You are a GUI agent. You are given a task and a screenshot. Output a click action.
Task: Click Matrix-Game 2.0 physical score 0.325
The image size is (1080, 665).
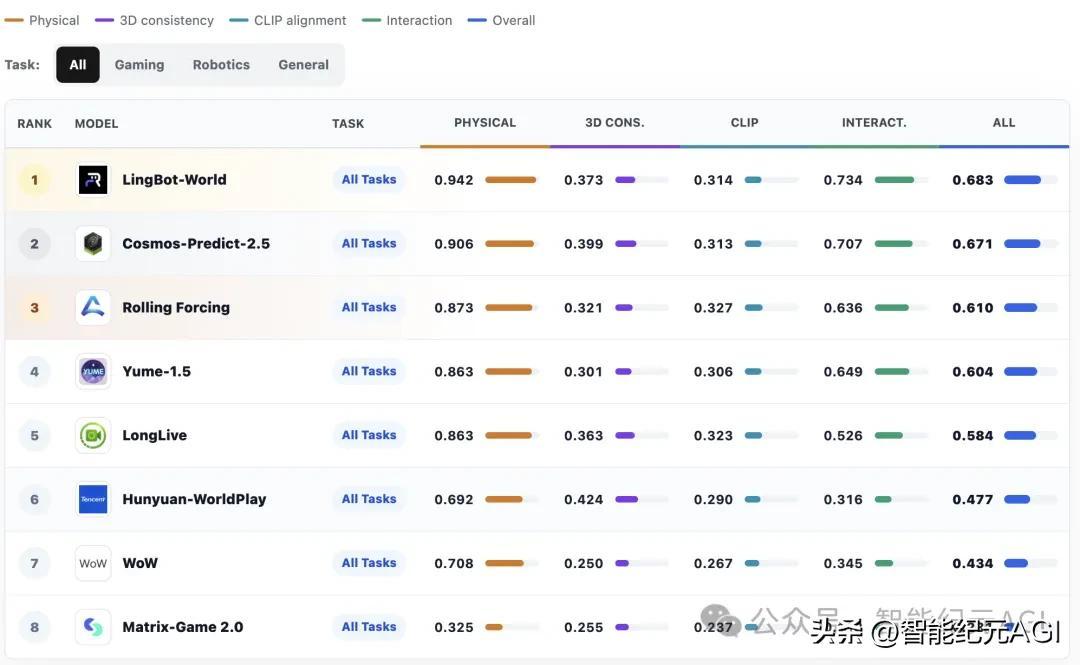(x=454, y=628)
